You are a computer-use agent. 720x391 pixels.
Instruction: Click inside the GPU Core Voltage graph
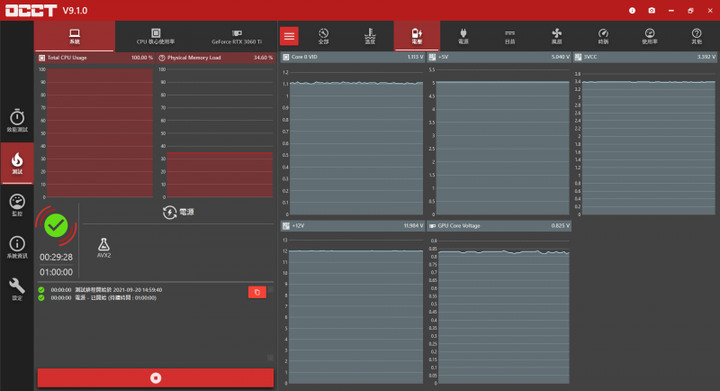click(504, 311)
